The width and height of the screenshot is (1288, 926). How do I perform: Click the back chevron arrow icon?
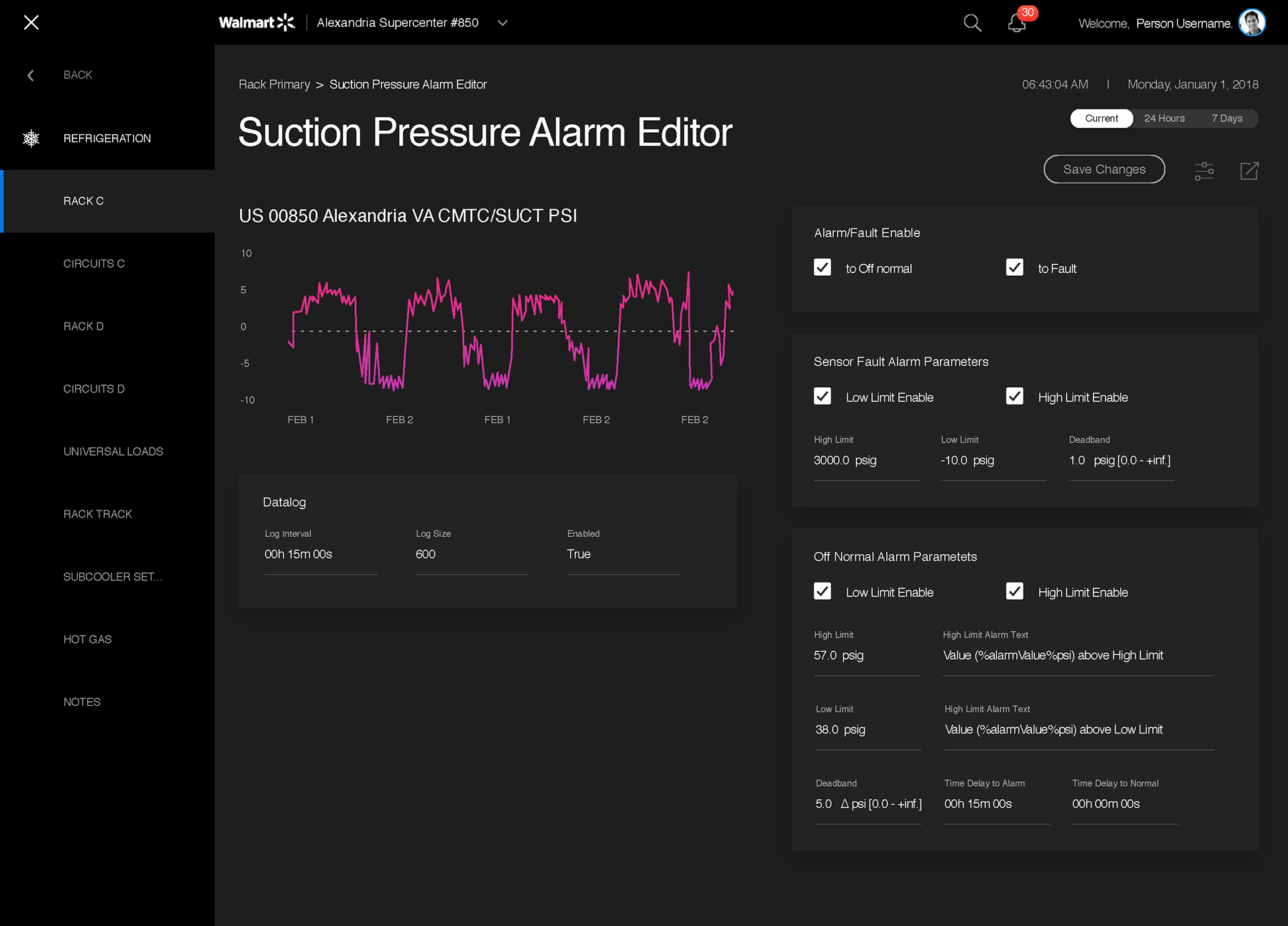pyautogui.click(x=30, y=75)
